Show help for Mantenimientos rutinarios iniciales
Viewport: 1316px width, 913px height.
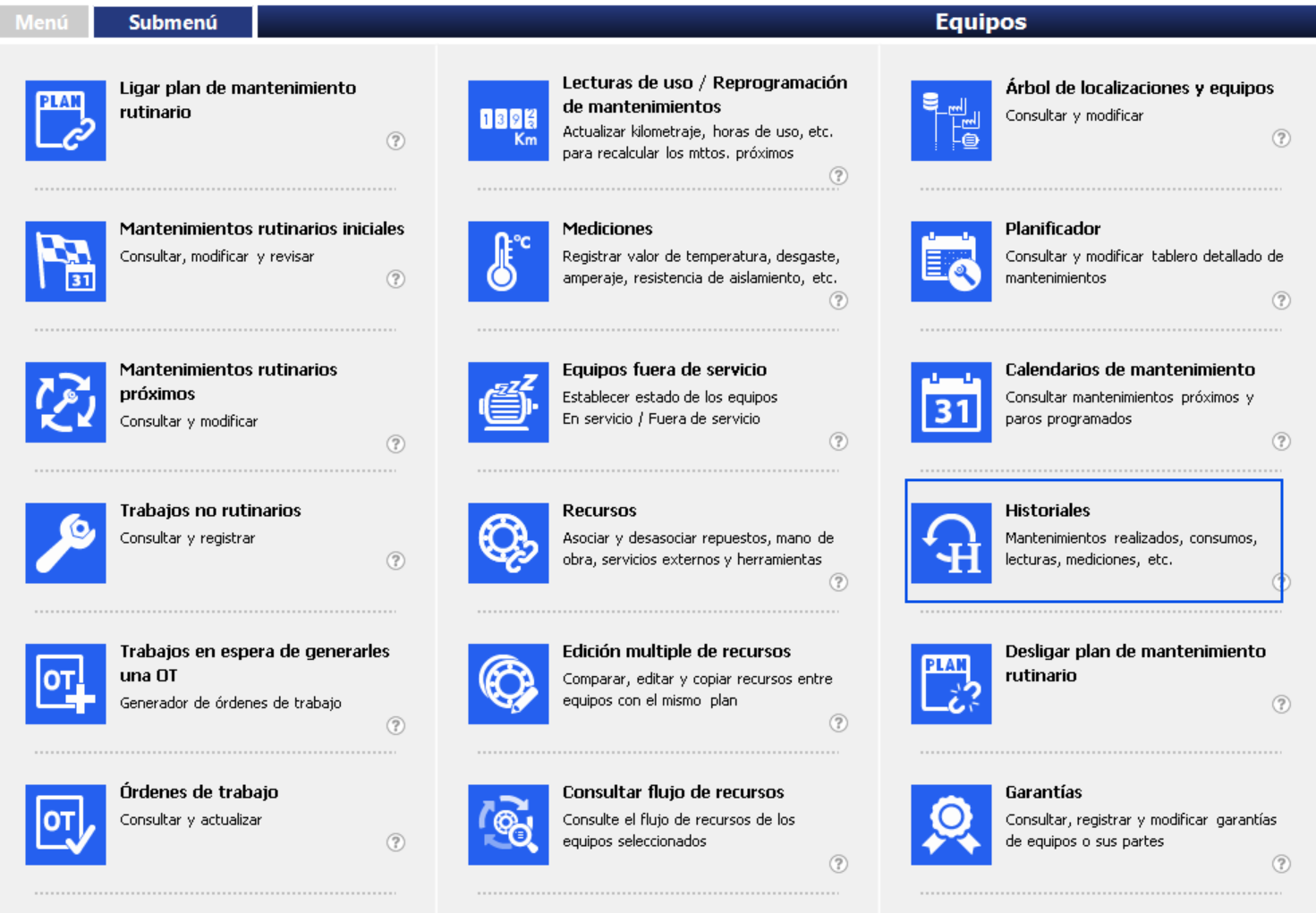395,279
